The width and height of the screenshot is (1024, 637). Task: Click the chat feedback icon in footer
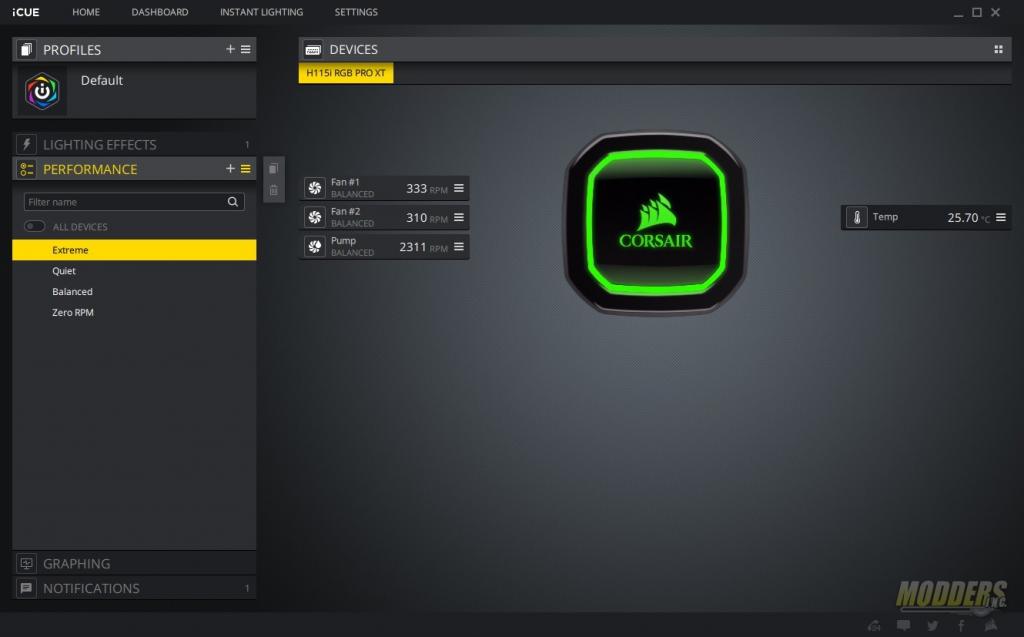(x=903, y=625)
